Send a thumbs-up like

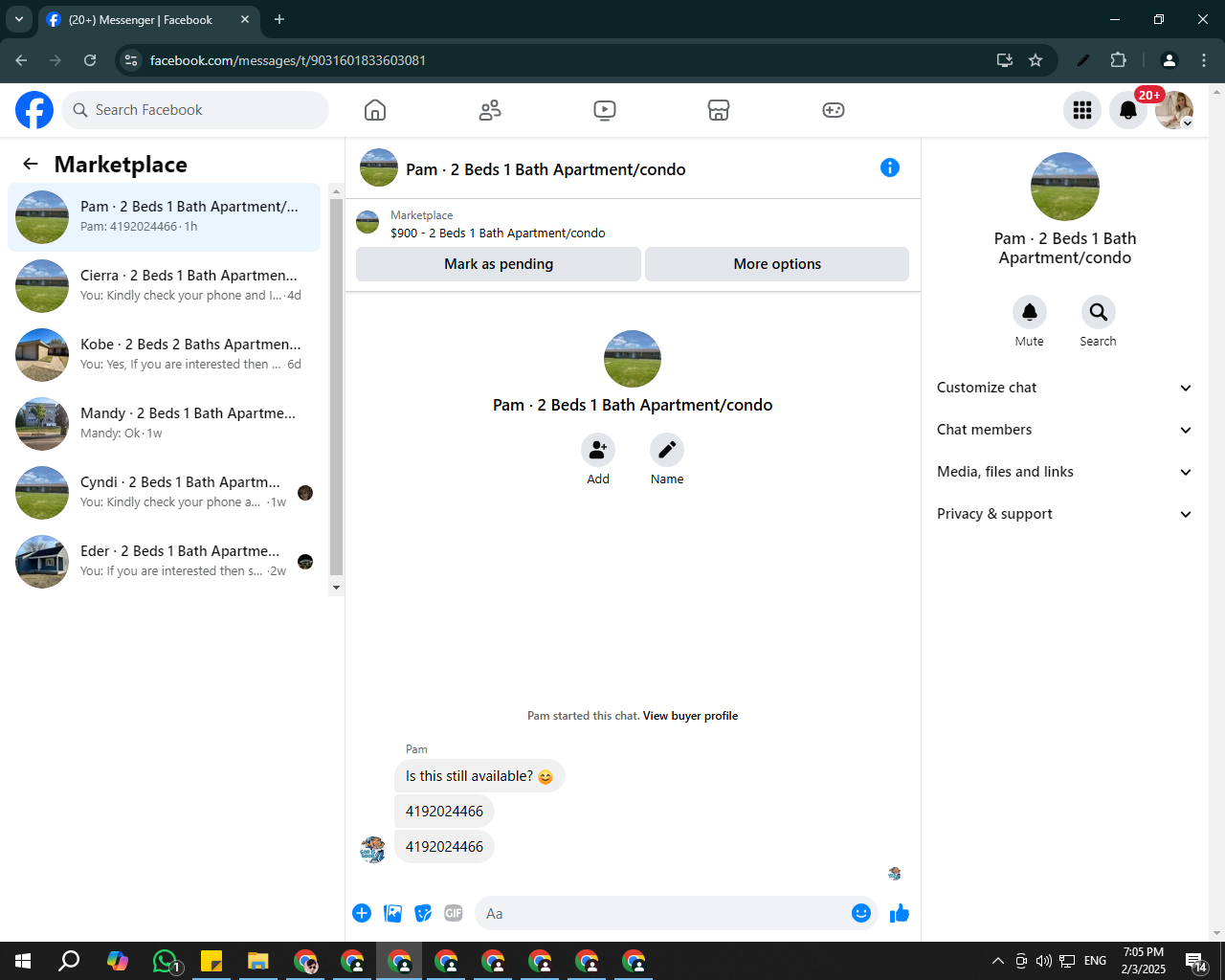[900, 913]
